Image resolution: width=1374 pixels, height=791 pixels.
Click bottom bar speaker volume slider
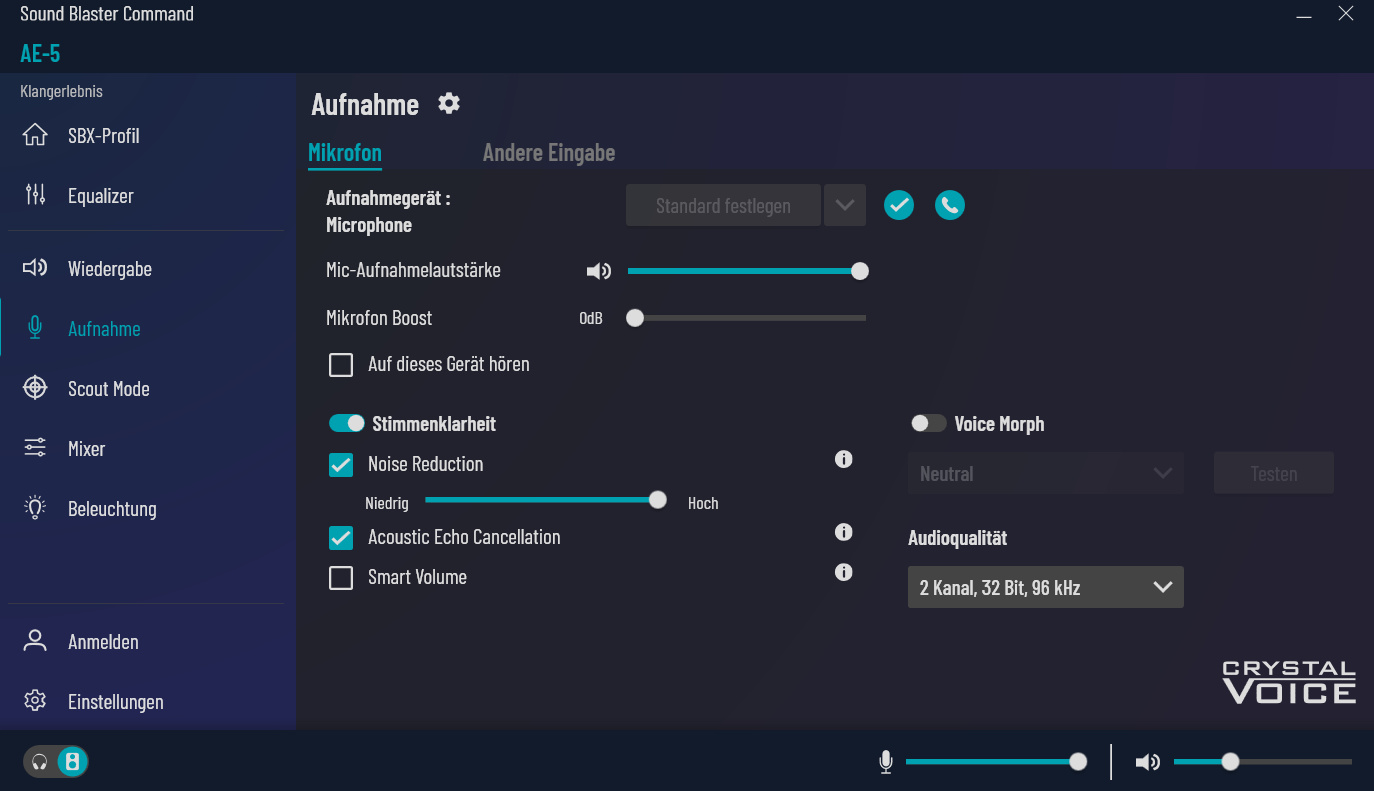(x=1263, y=762)
